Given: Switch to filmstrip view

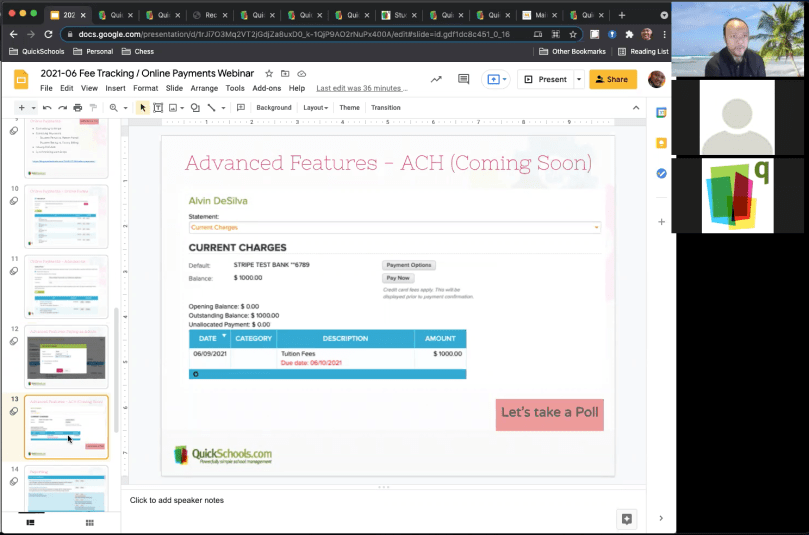Looking at the screenshot, I should pos(30,522).
